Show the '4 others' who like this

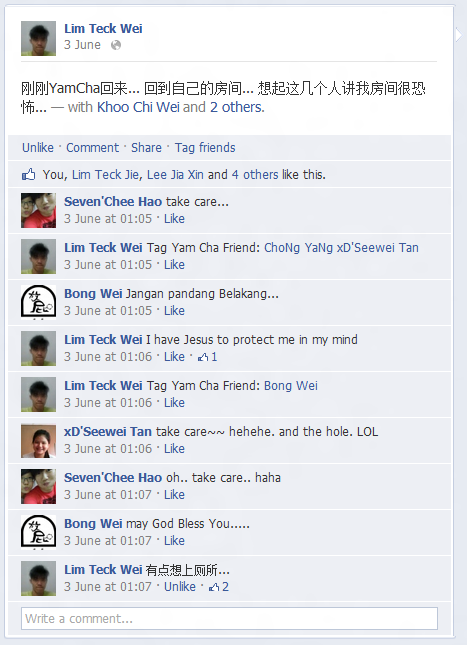click(x=255, y=175)
